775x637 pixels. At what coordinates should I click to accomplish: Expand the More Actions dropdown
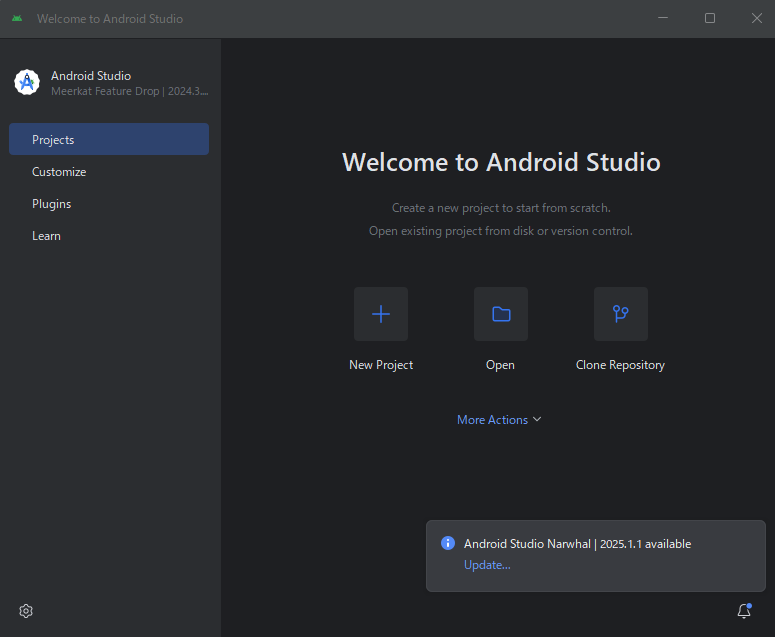coord(499,420)
